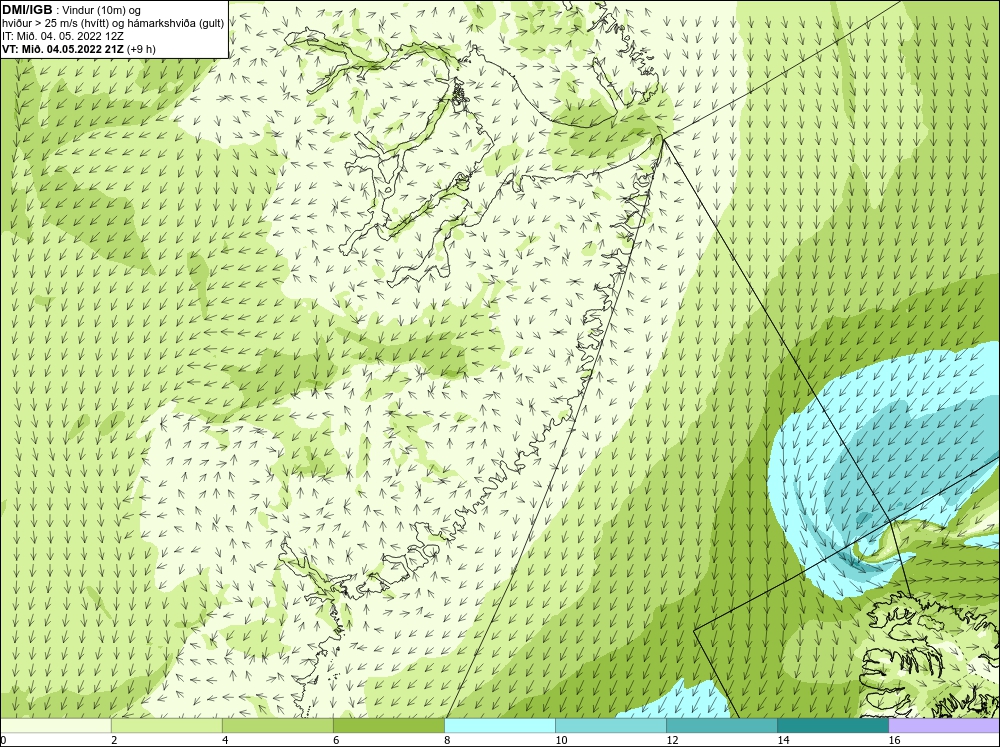Click the 2–4 m/s light green swatch

(166, 725)
